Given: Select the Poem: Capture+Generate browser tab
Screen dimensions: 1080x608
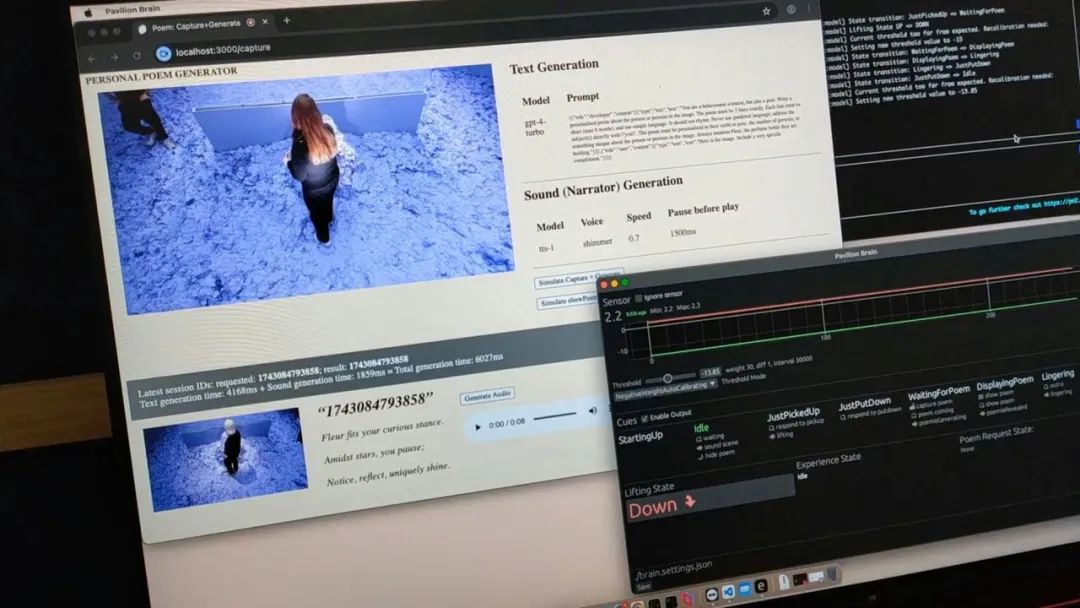Looking at the screenshot, I should (195, 26).
